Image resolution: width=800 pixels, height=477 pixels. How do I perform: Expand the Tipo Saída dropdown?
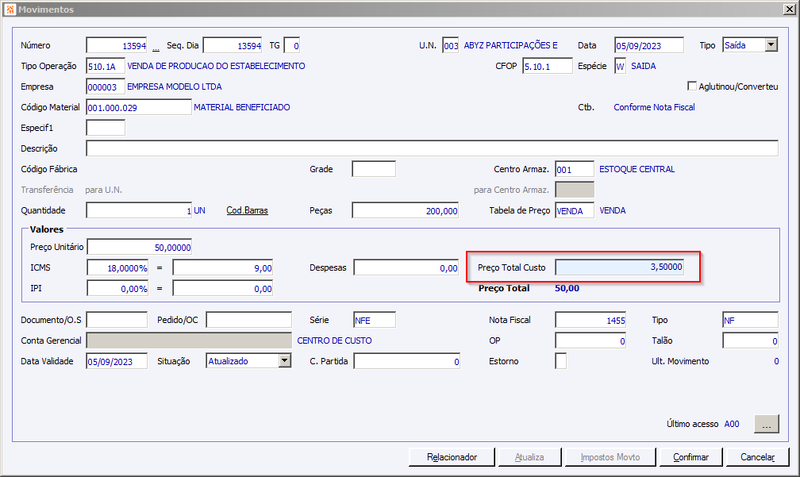tap(771, 45)
